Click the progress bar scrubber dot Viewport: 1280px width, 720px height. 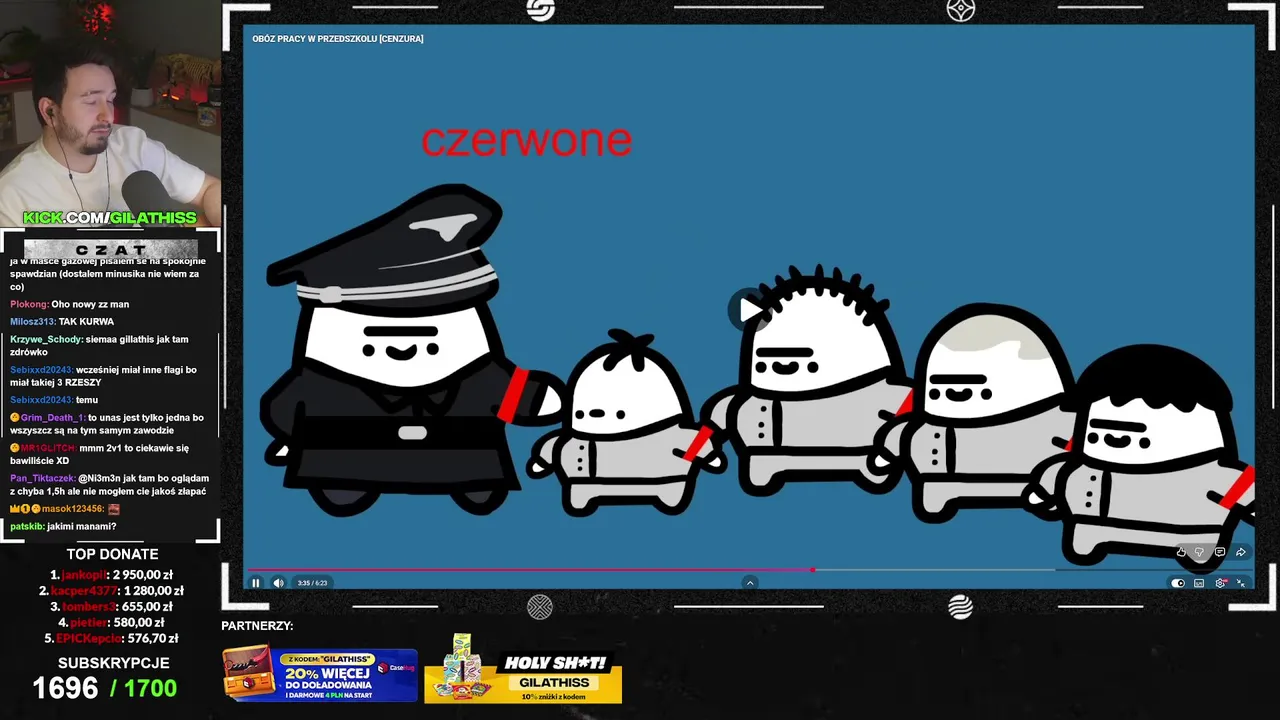coord(813,570)
